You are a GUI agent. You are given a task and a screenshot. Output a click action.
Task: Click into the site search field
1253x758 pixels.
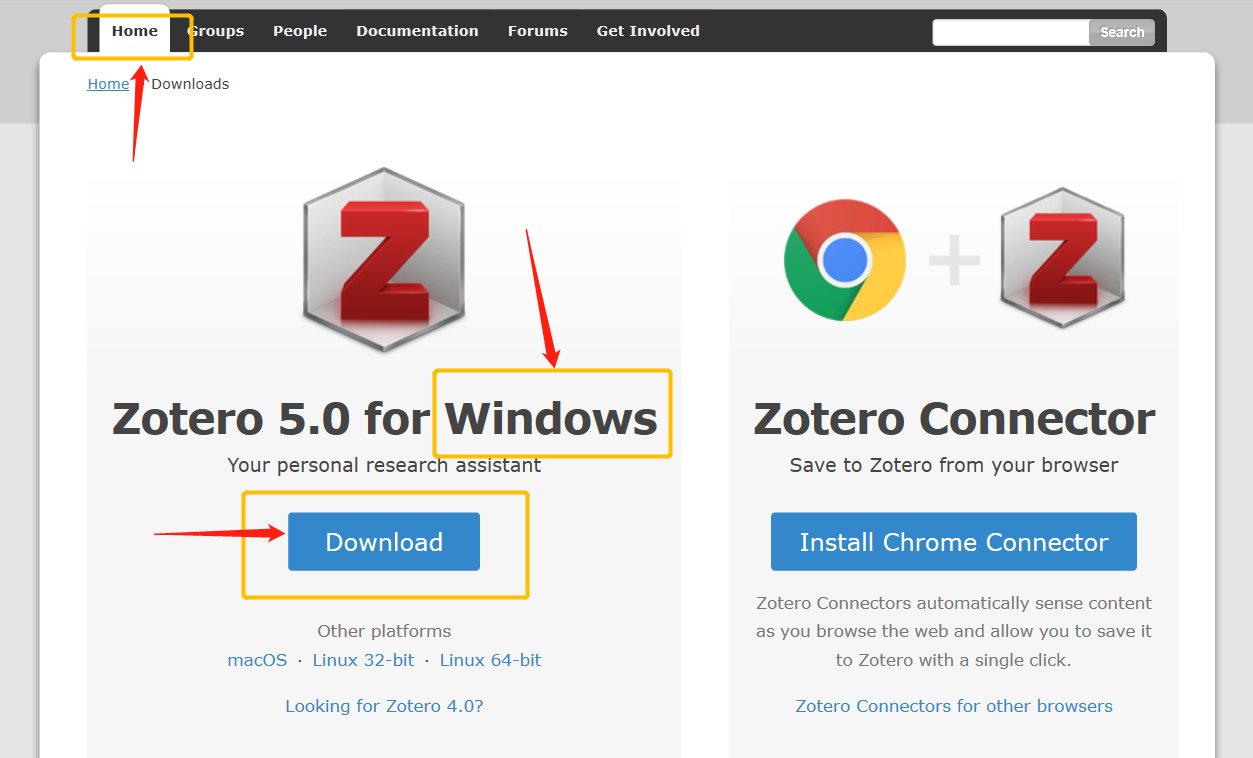[1011, 32]
